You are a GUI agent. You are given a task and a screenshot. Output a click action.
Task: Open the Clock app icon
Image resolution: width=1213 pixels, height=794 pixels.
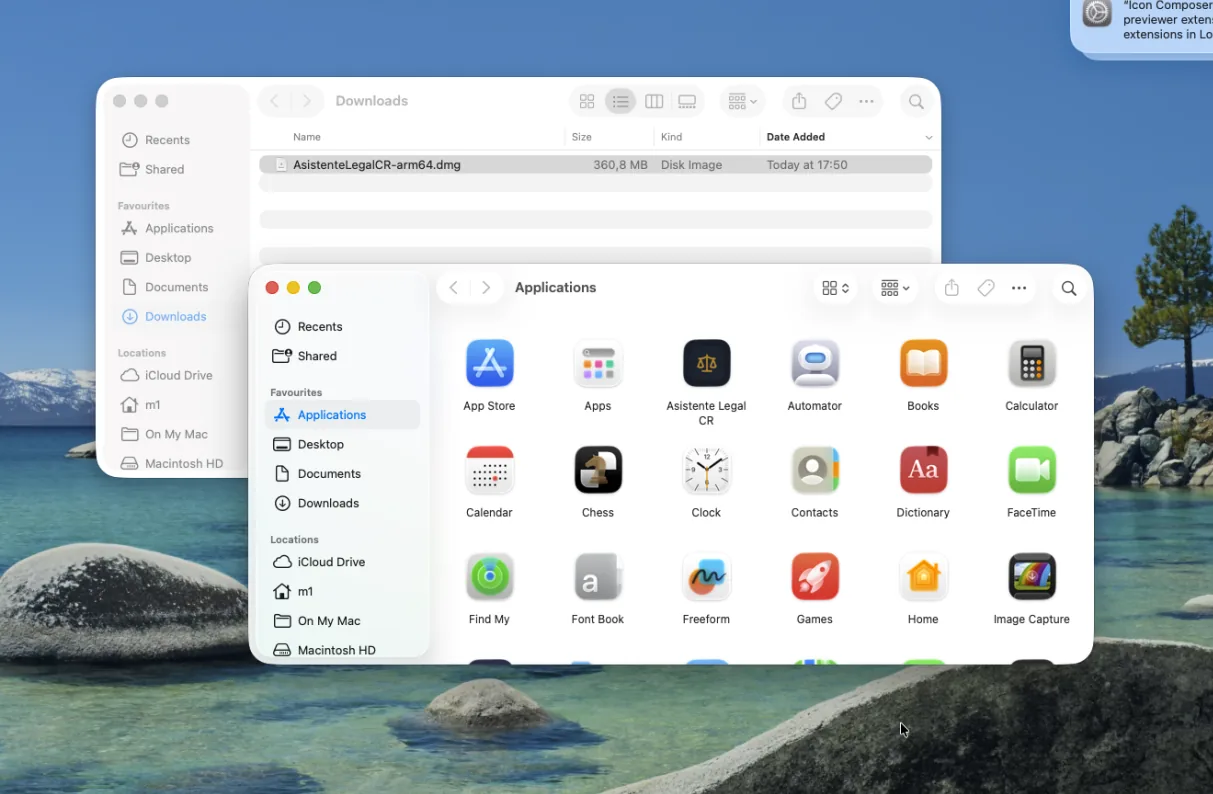click(706, 470)
